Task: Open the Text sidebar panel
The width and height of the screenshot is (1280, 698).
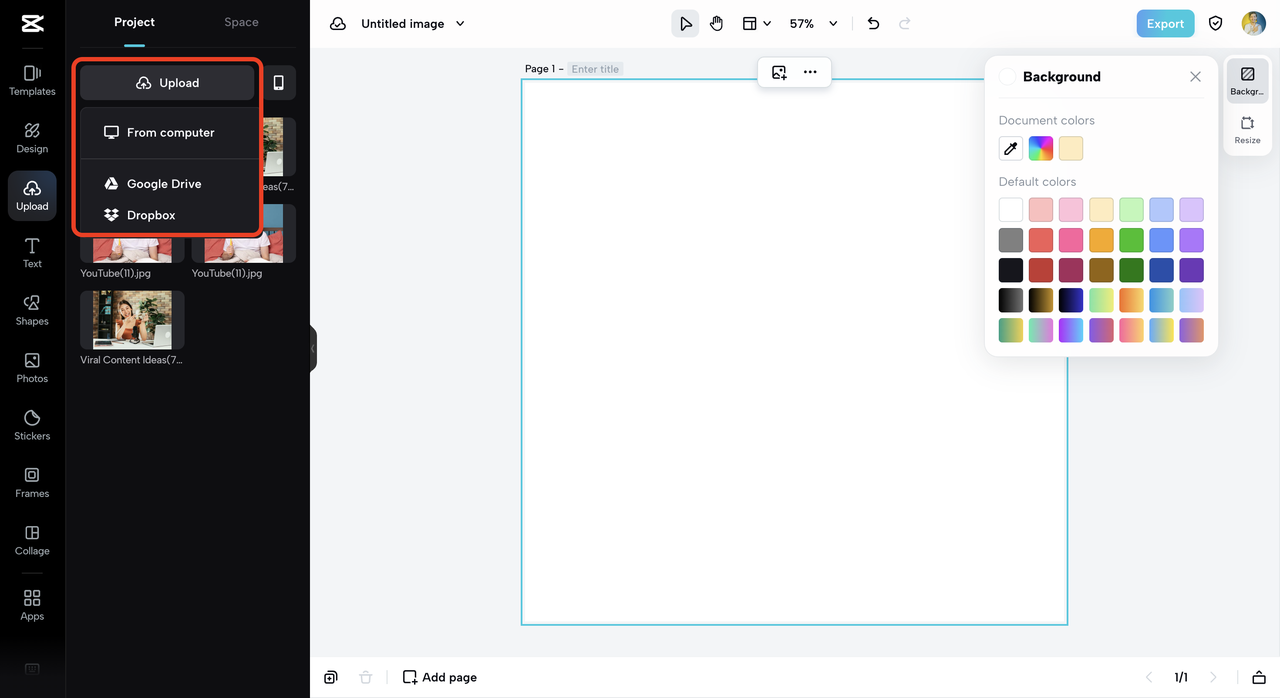Action: coord(32,252)
